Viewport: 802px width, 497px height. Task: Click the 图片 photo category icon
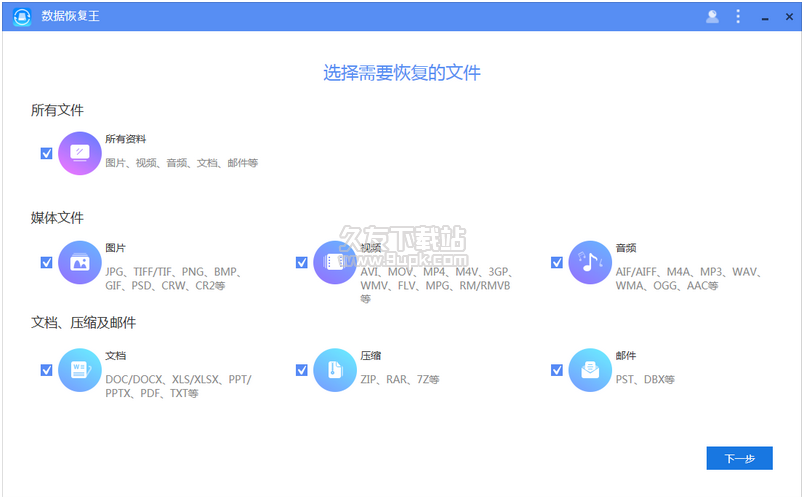coord(80,262)
